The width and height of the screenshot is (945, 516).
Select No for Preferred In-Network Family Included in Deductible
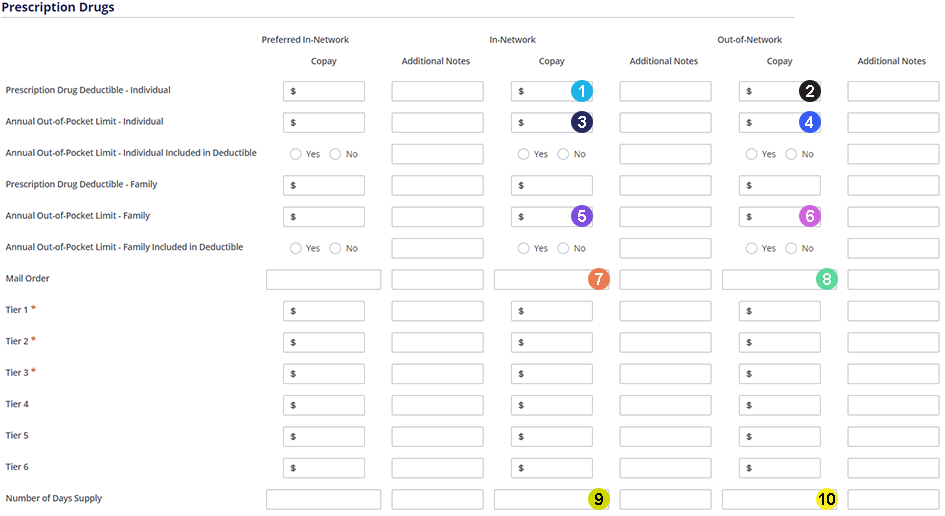coord(335,248)
